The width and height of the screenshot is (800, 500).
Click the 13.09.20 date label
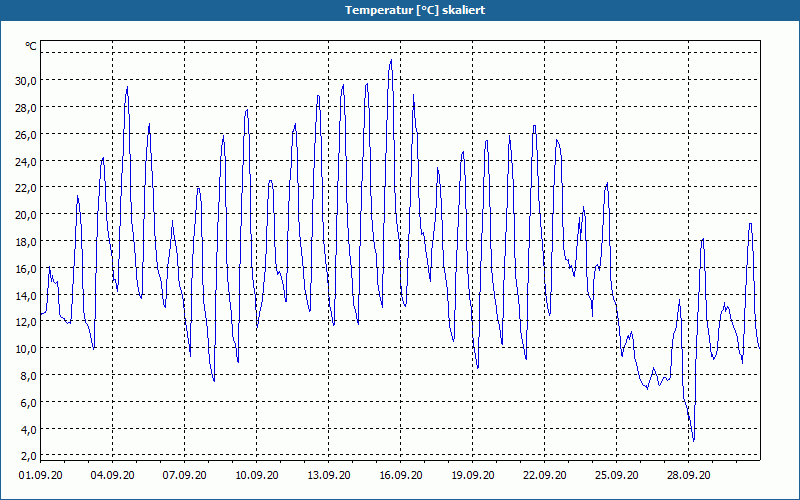click(328, 475)
